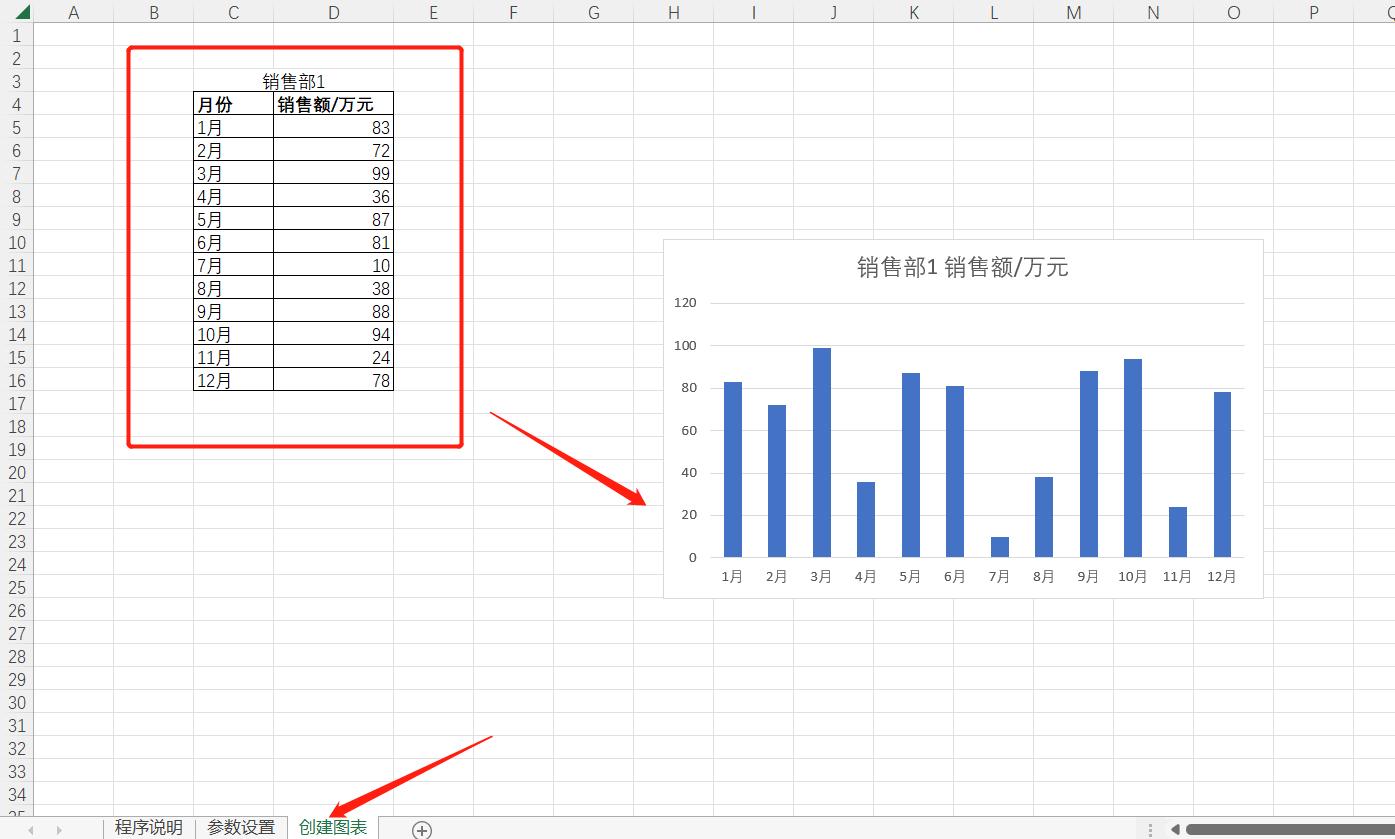Click the 12月 axis label in chart
Image resolution: width=1395 pixels, height=839 pixels.
point(1221,576)
